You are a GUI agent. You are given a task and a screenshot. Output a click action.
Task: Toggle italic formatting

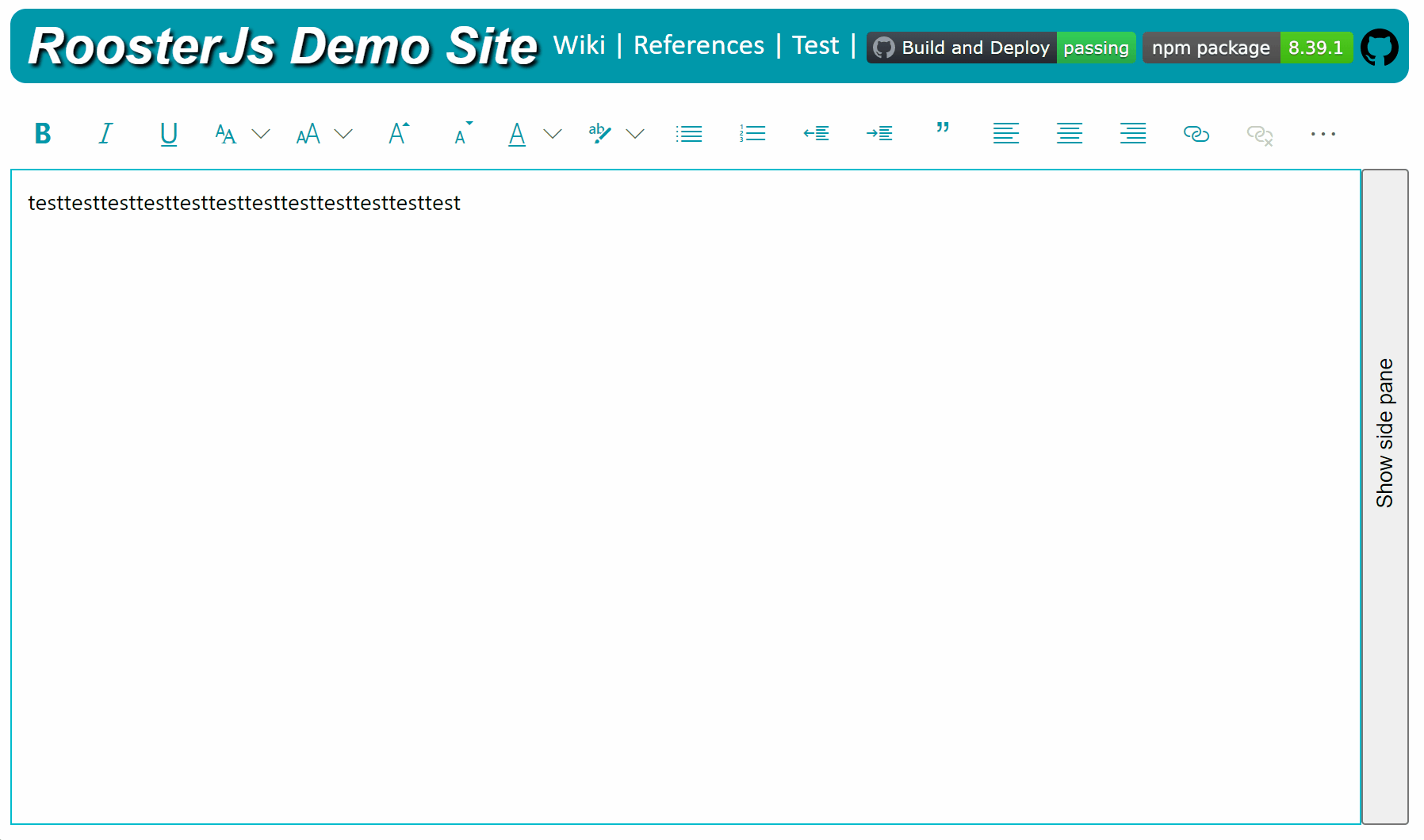(105, 133)
